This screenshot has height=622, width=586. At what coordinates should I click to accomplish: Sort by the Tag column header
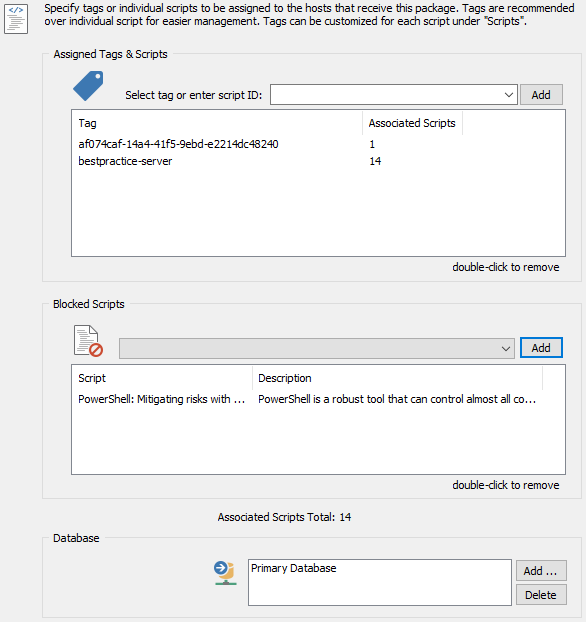coord(217,123)
